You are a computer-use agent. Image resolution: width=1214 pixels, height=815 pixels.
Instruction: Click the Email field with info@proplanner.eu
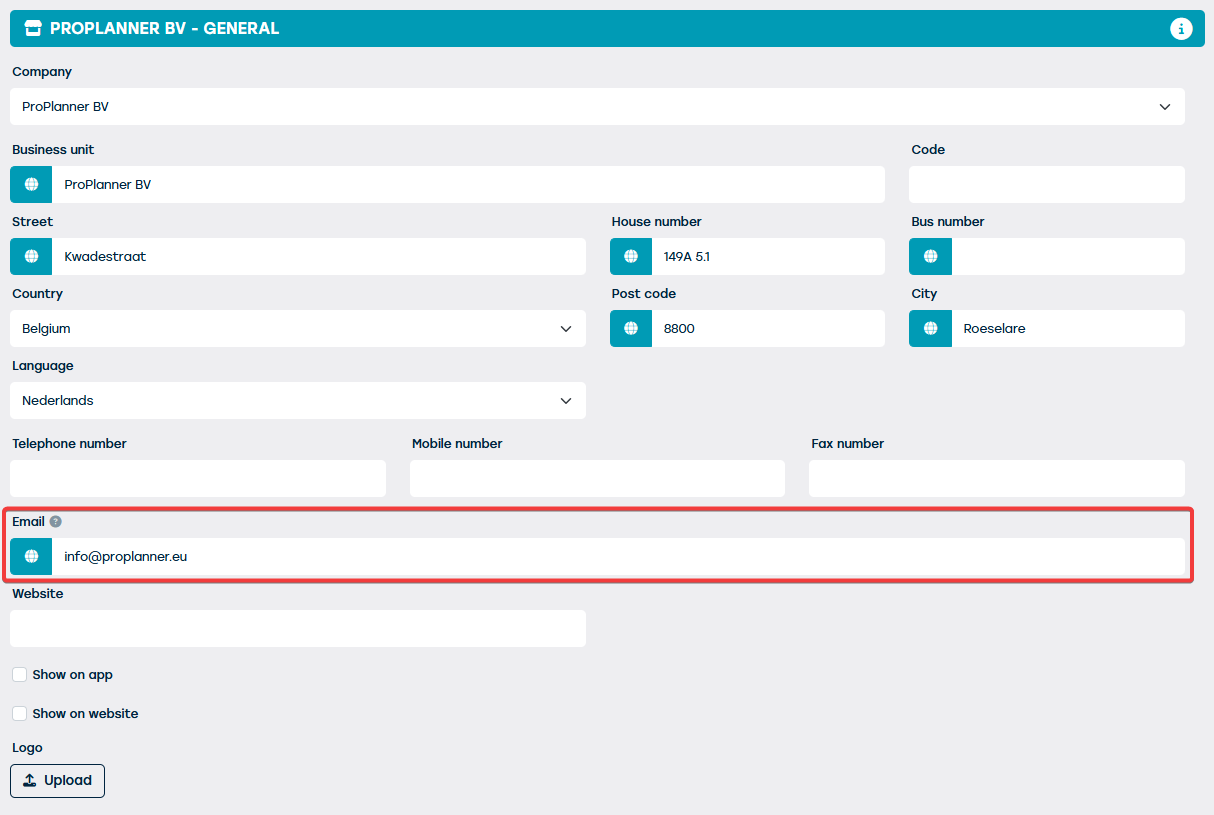pos(618,557)
